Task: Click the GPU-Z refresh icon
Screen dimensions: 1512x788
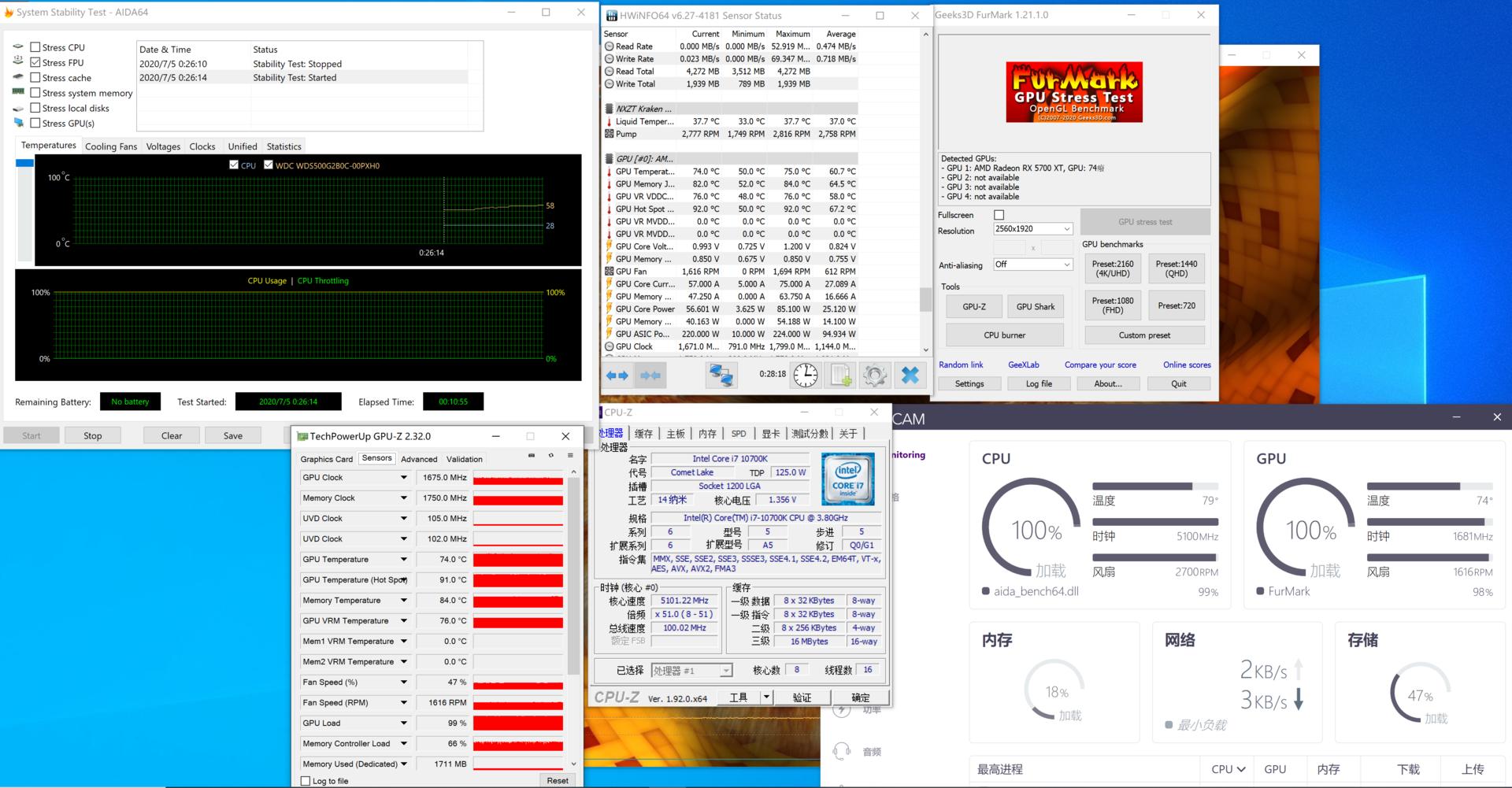Action: coord(550,456)
